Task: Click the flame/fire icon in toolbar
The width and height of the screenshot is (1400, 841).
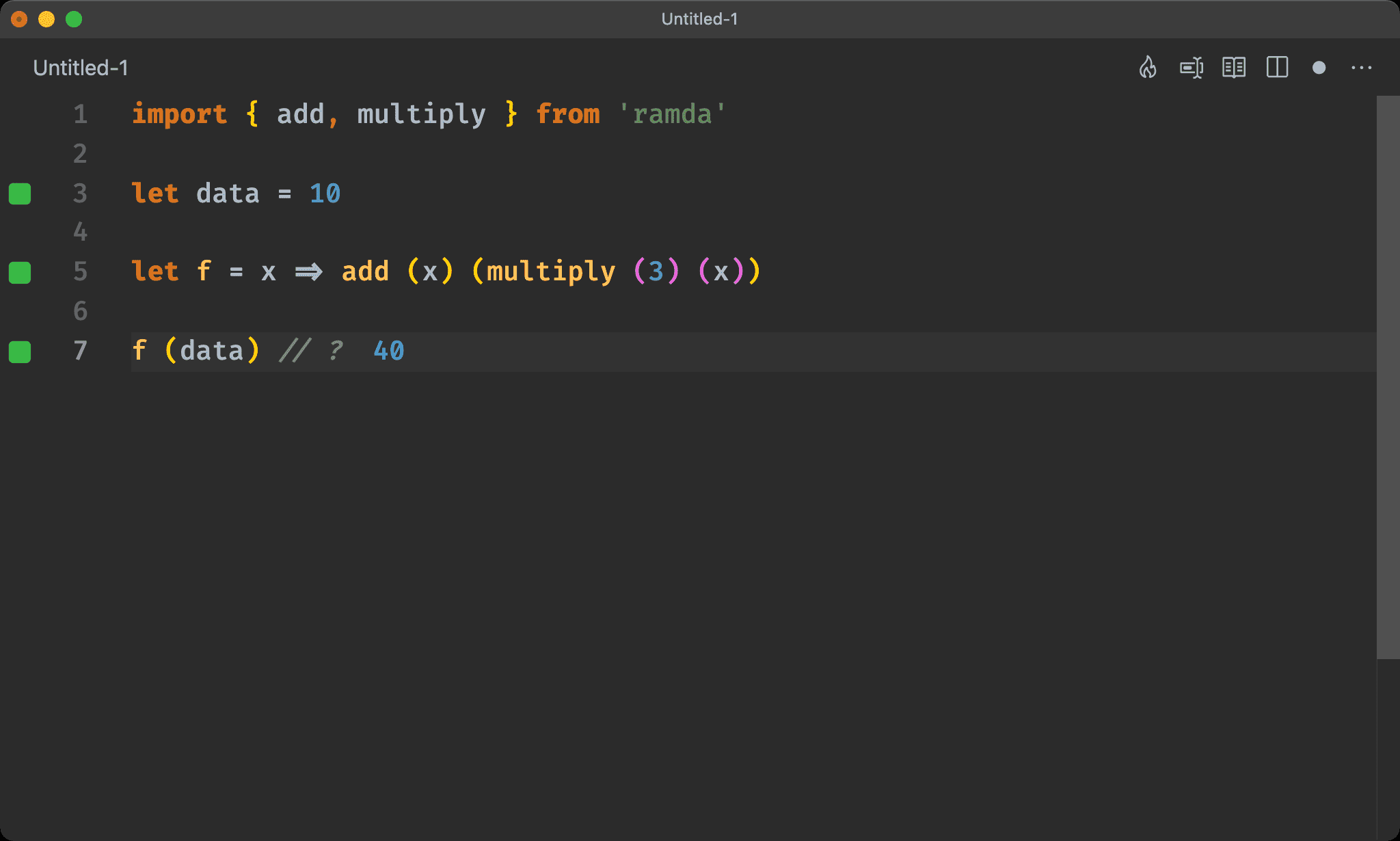Action: pos(1149,67)
